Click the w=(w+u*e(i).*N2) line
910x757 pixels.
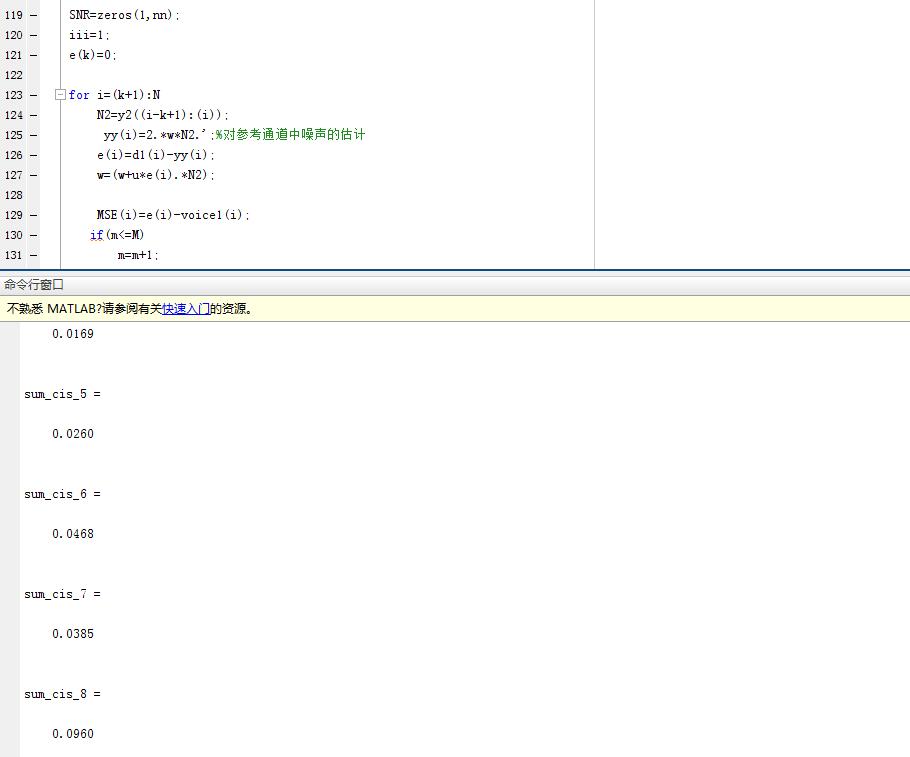pos(156,175)
